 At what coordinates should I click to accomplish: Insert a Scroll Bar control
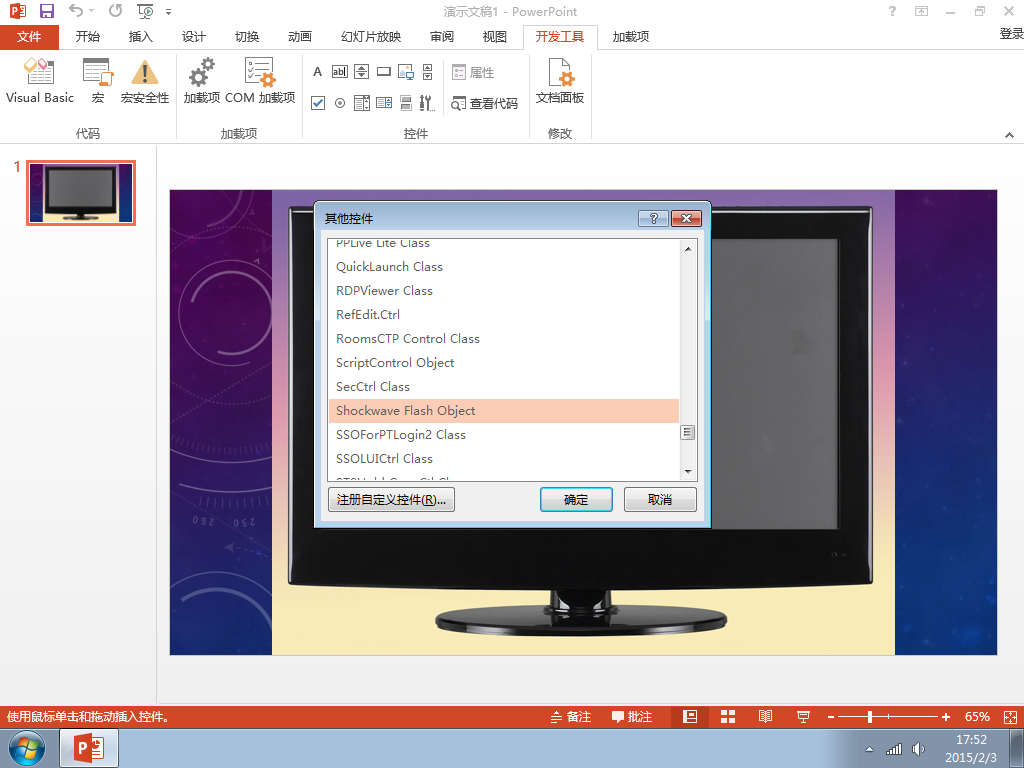tap(427, 72)
